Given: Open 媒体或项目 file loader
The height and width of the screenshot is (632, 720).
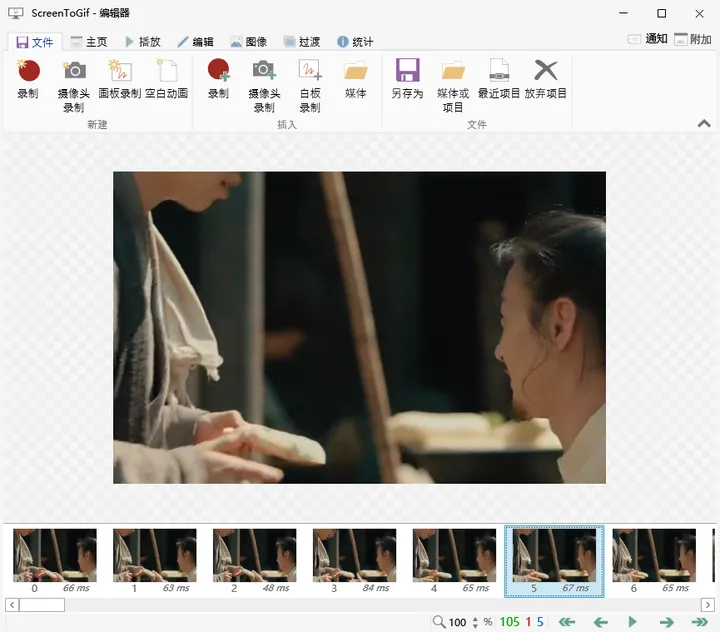Looking at the screenshot, I should [x=453, y=86].
